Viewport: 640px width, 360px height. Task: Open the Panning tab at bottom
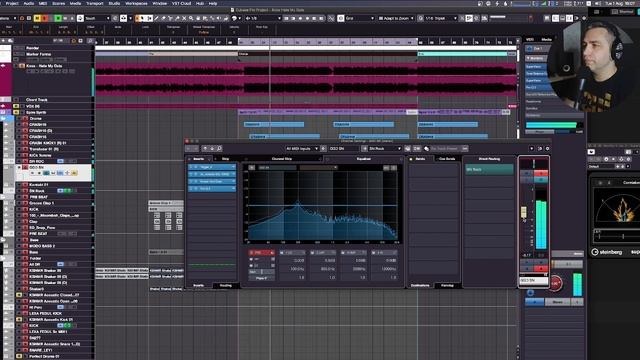click(x=447, y=286)
